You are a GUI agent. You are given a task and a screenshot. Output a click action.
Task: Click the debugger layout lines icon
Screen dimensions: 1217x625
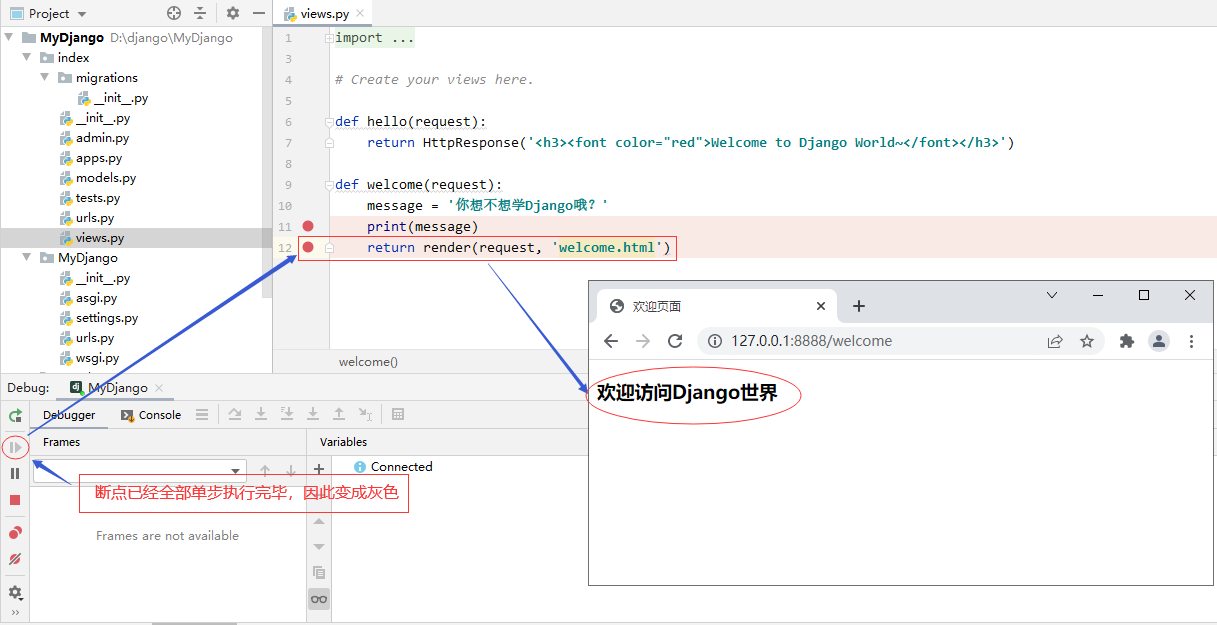coord(202,414)
